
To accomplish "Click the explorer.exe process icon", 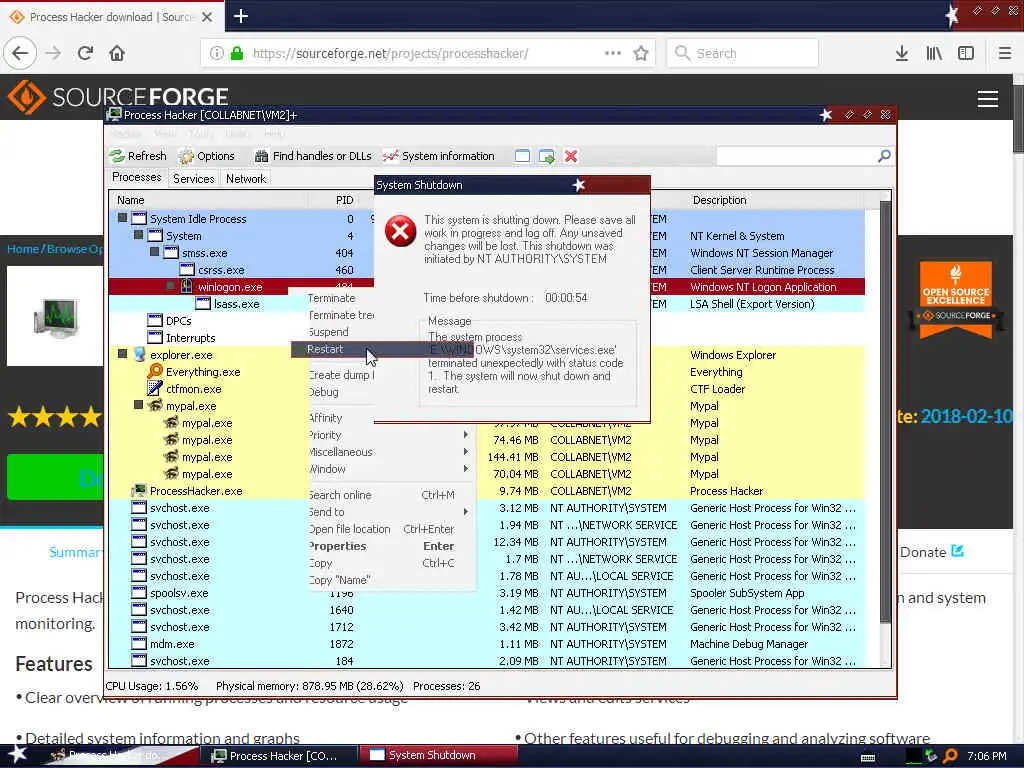I will (x=139, y=355).
